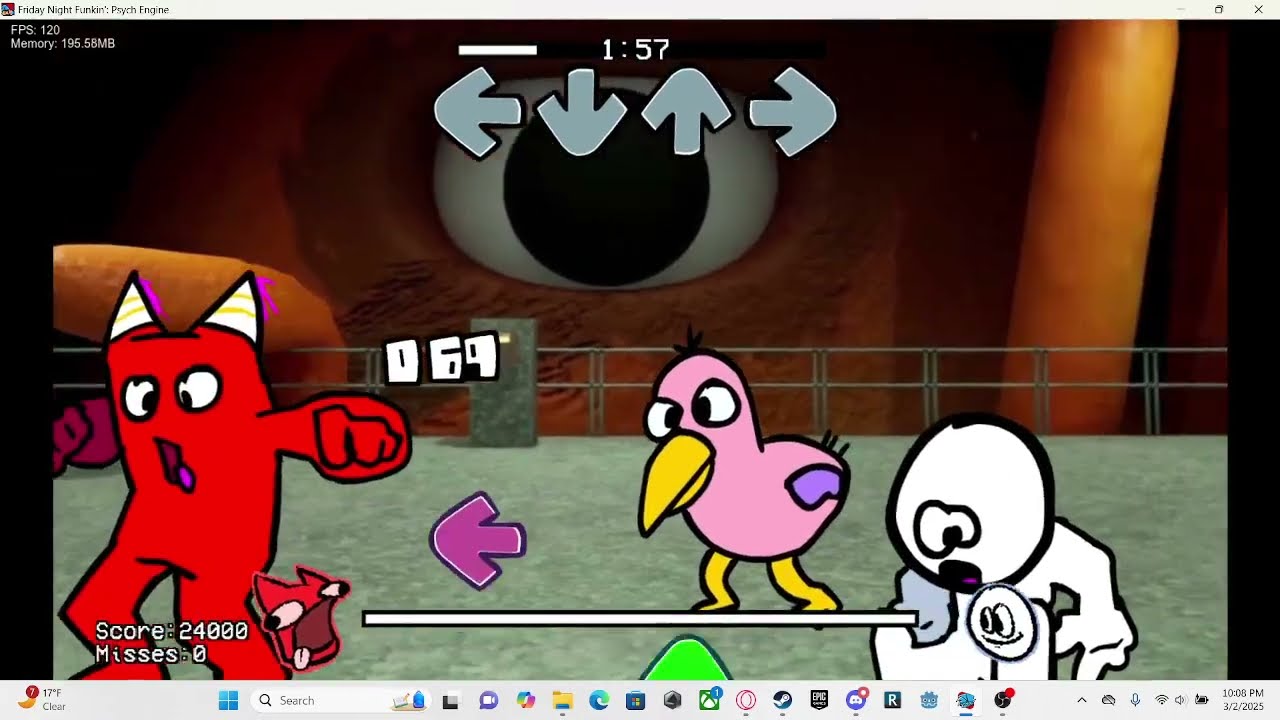Open Discord from taskbar
This screenshot has height=720, width=1280.
pos(856,700)
